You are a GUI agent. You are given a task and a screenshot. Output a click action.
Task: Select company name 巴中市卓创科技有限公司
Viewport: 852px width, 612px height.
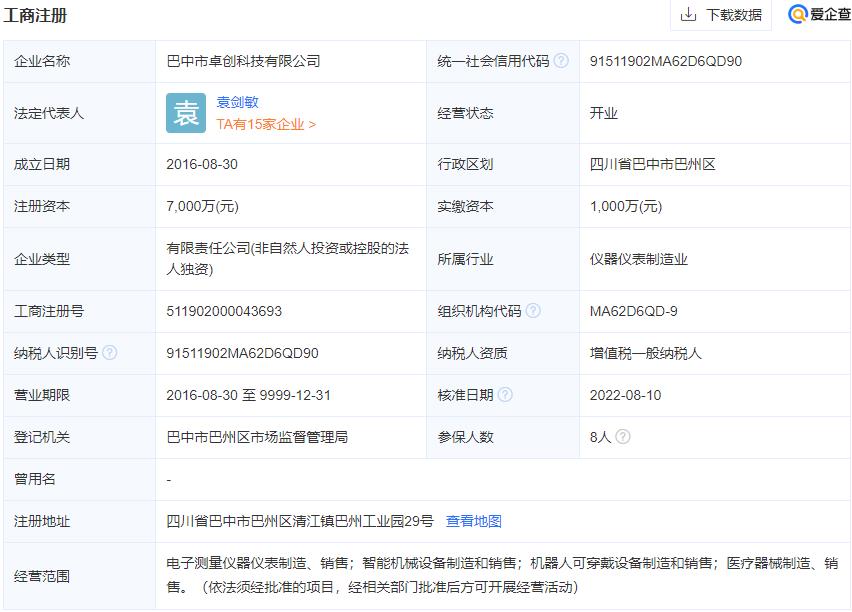[x=243, y=61]
